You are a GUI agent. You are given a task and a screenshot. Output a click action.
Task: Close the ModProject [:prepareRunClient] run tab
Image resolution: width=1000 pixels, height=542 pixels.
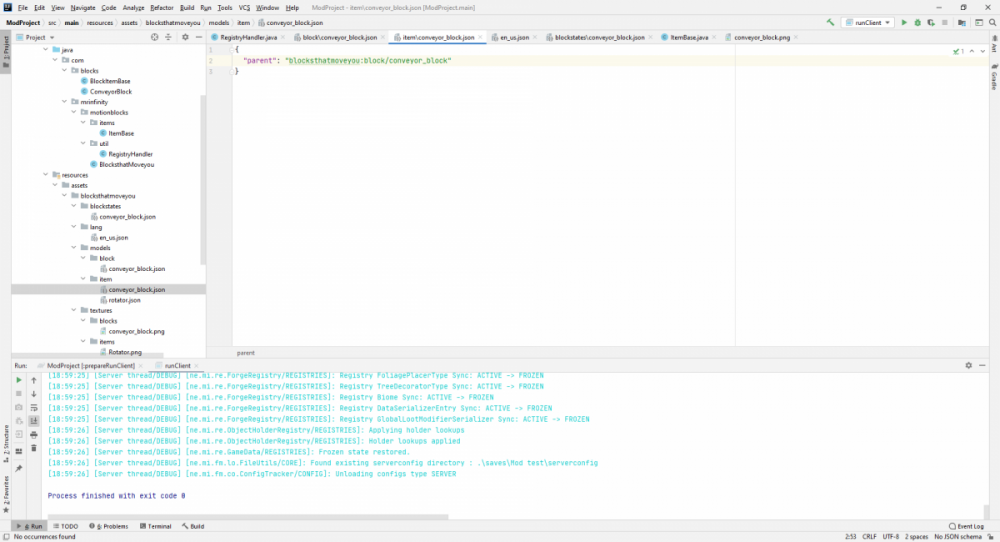[x=141, y=366]
